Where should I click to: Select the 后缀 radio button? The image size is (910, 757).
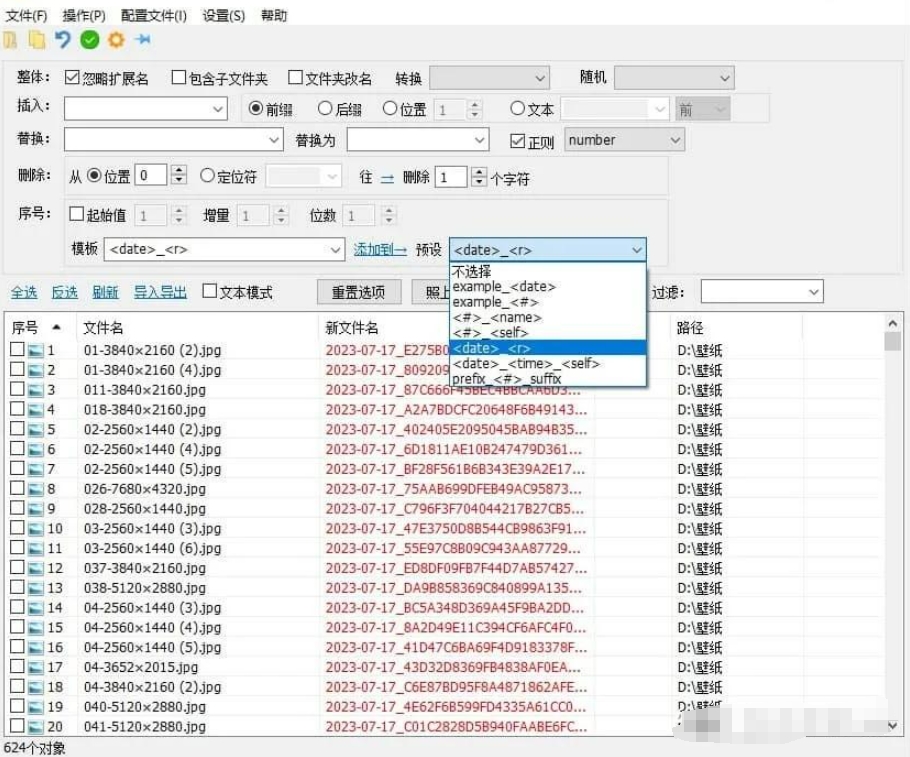325,109
